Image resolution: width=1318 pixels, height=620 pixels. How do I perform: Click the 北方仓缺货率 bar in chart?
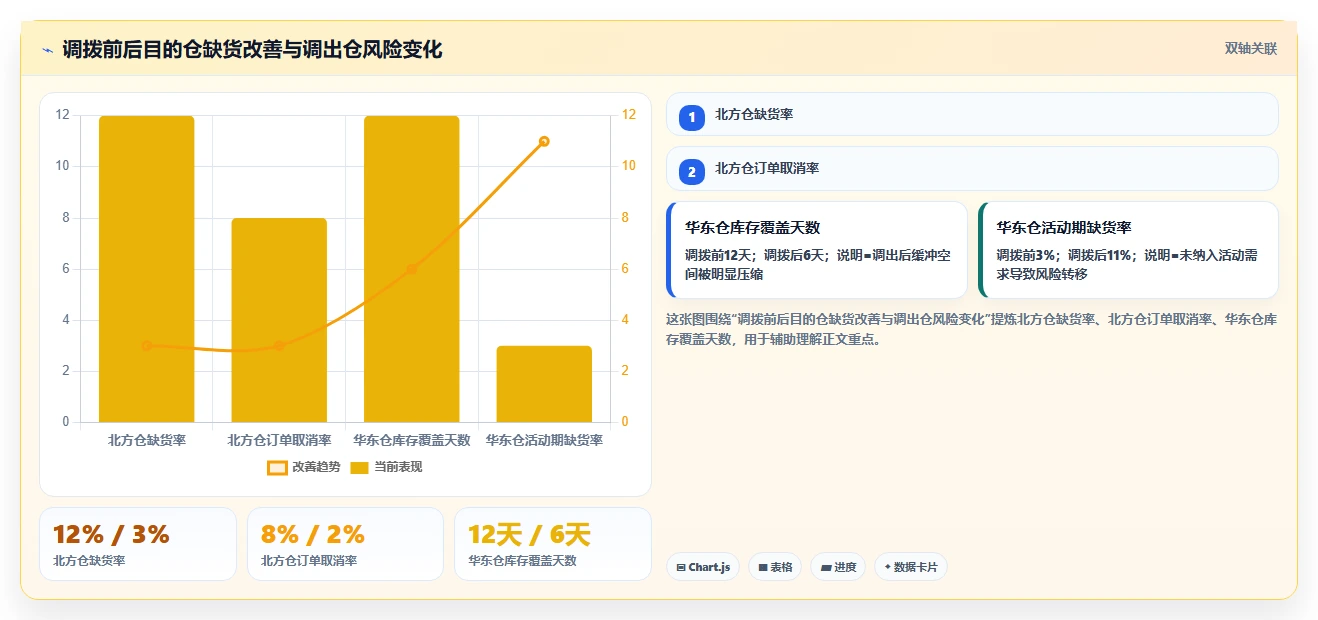pos(146,269)
